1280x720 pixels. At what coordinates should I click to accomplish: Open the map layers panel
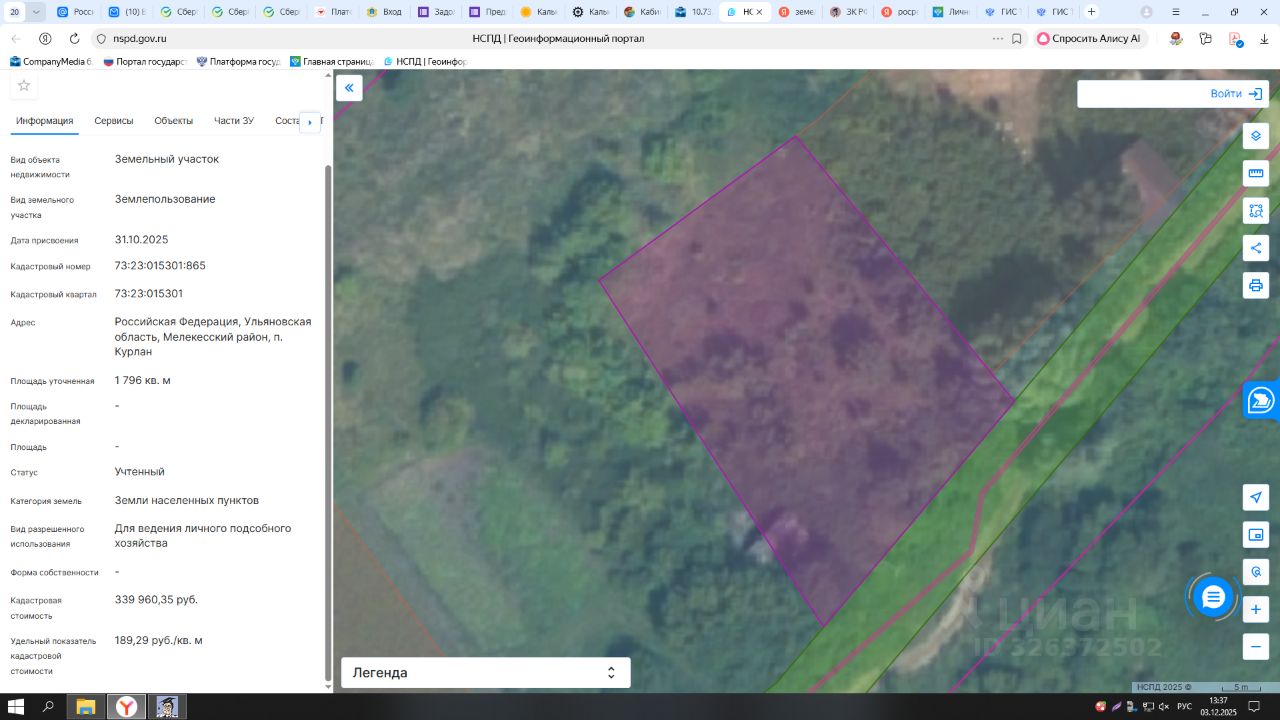[x=1256, y=136]
